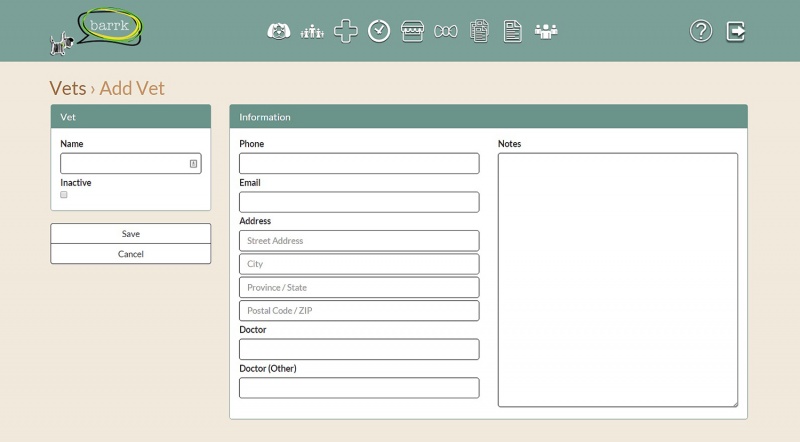Click the Doctor input field
Screen dimensions: 800x442
coord(359,349)
